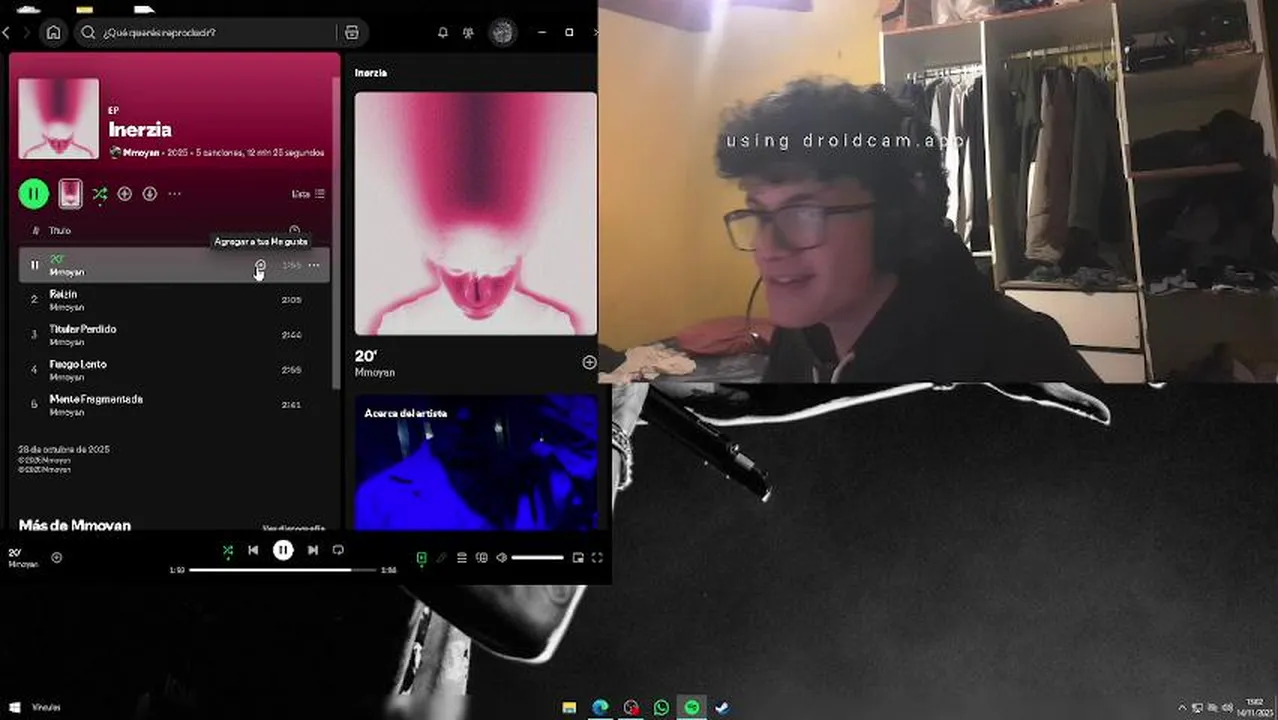The image size is (1278, 720).
Task: Select the track 'Titular Perdido'
Action: (174, 335)
